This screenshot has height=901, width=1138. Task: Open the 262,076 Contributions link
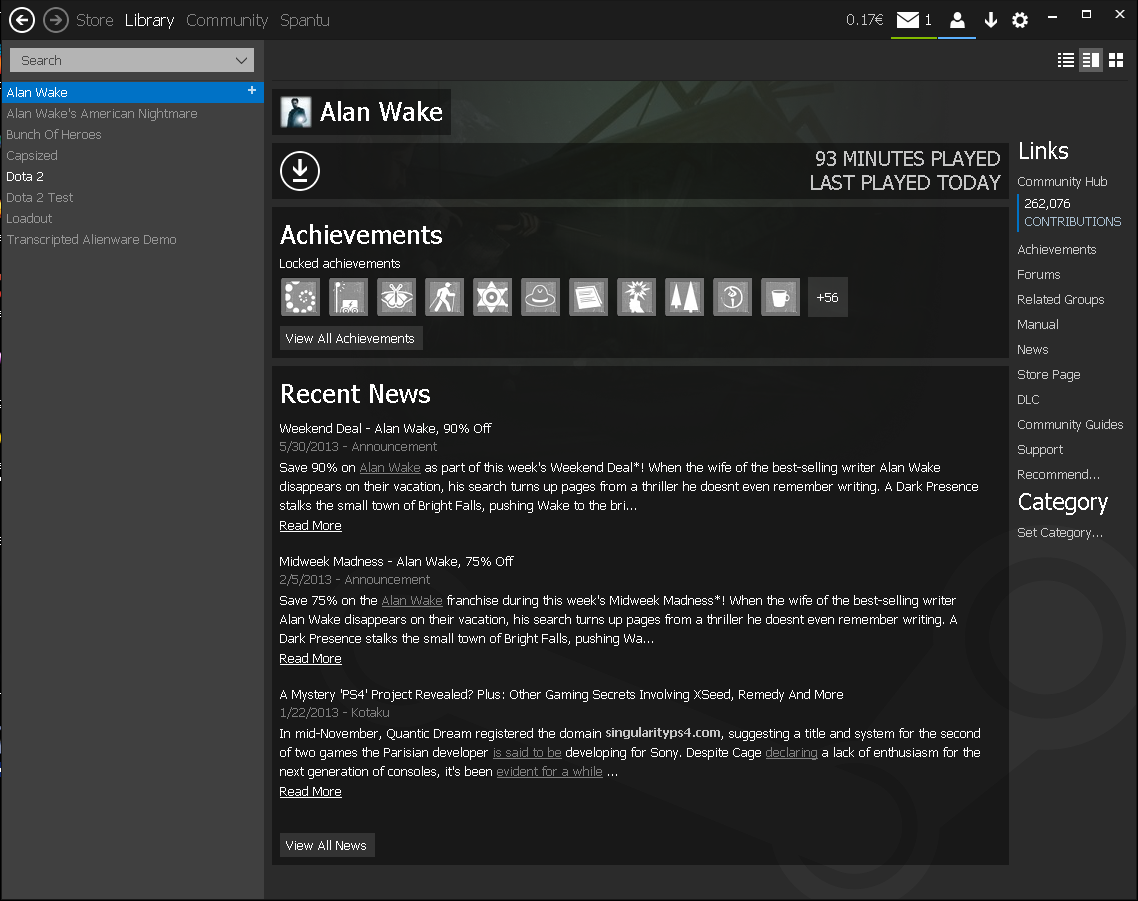point(1072,213)
